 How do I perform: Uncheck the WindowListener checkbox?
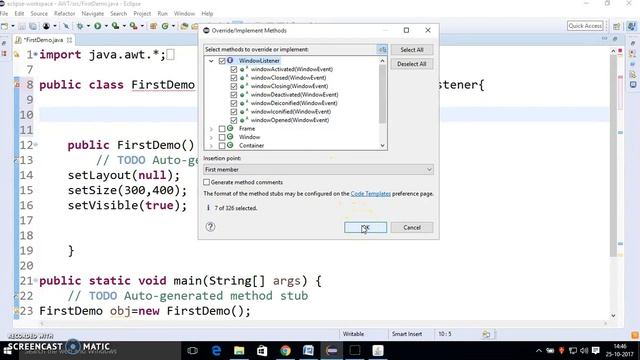click(222, 61)
